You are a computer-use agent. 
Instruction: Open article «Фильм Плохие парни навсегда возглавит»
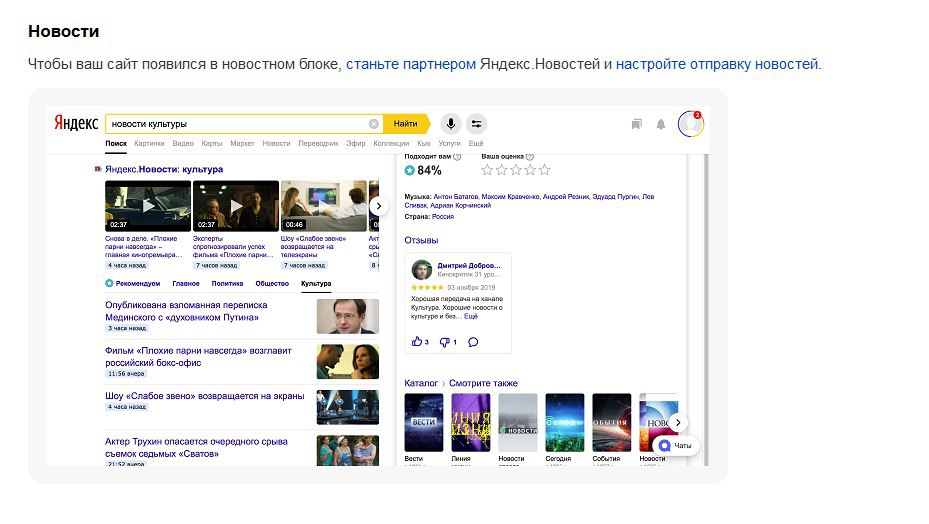click(198, 356)
